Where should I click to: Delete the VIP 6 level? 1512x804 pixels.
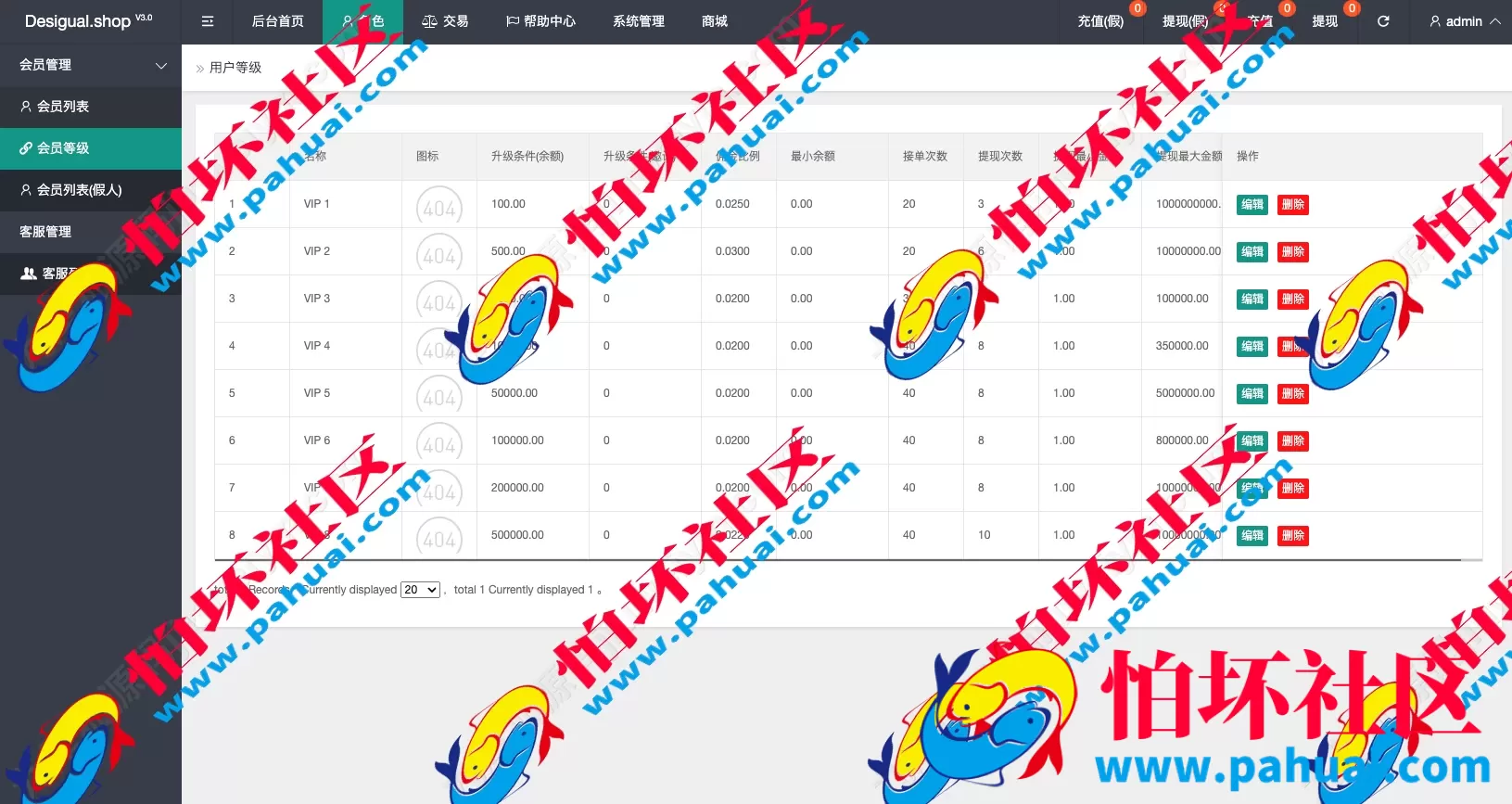point(1293,441)
